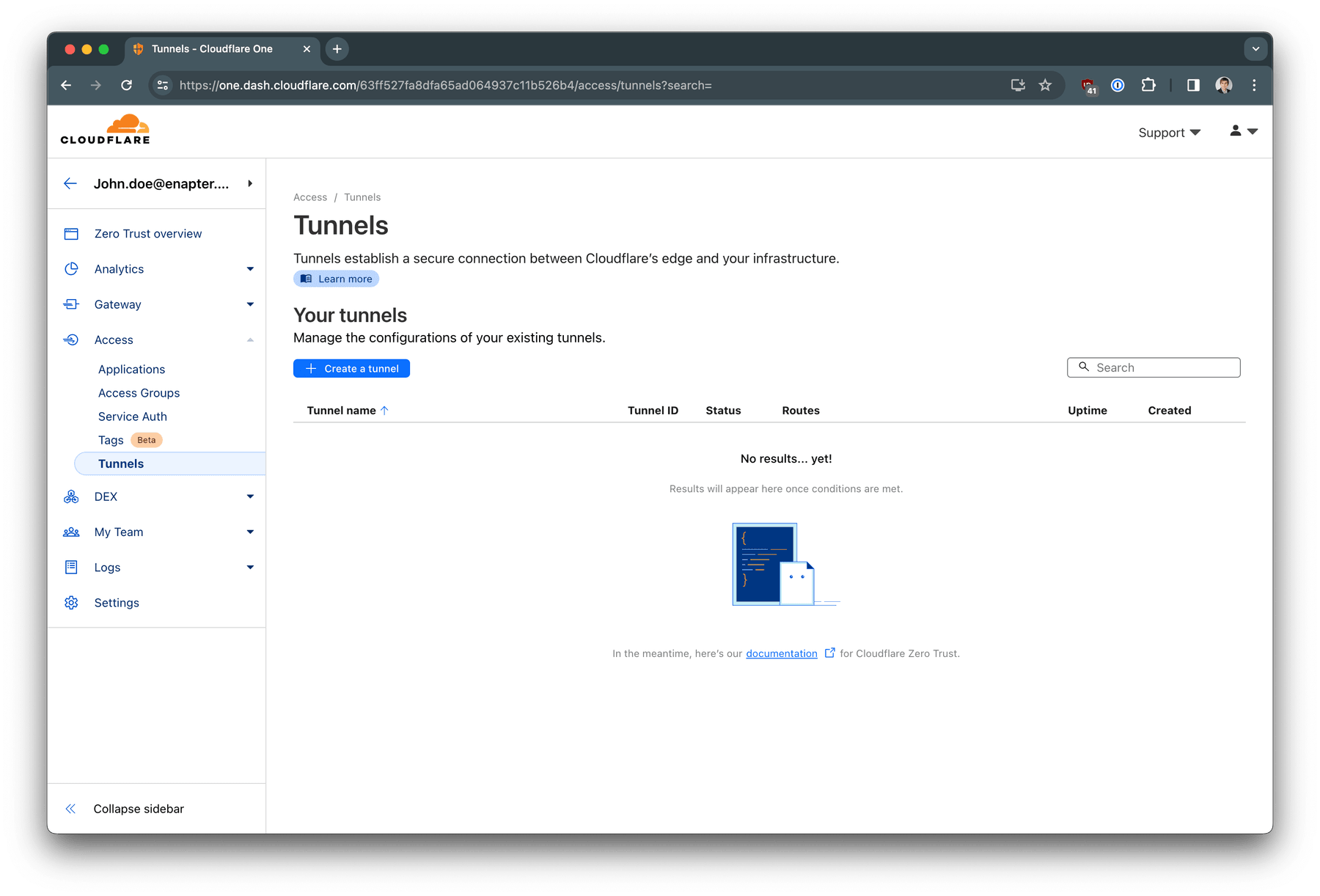Reload the page with refresh icon

126,86
